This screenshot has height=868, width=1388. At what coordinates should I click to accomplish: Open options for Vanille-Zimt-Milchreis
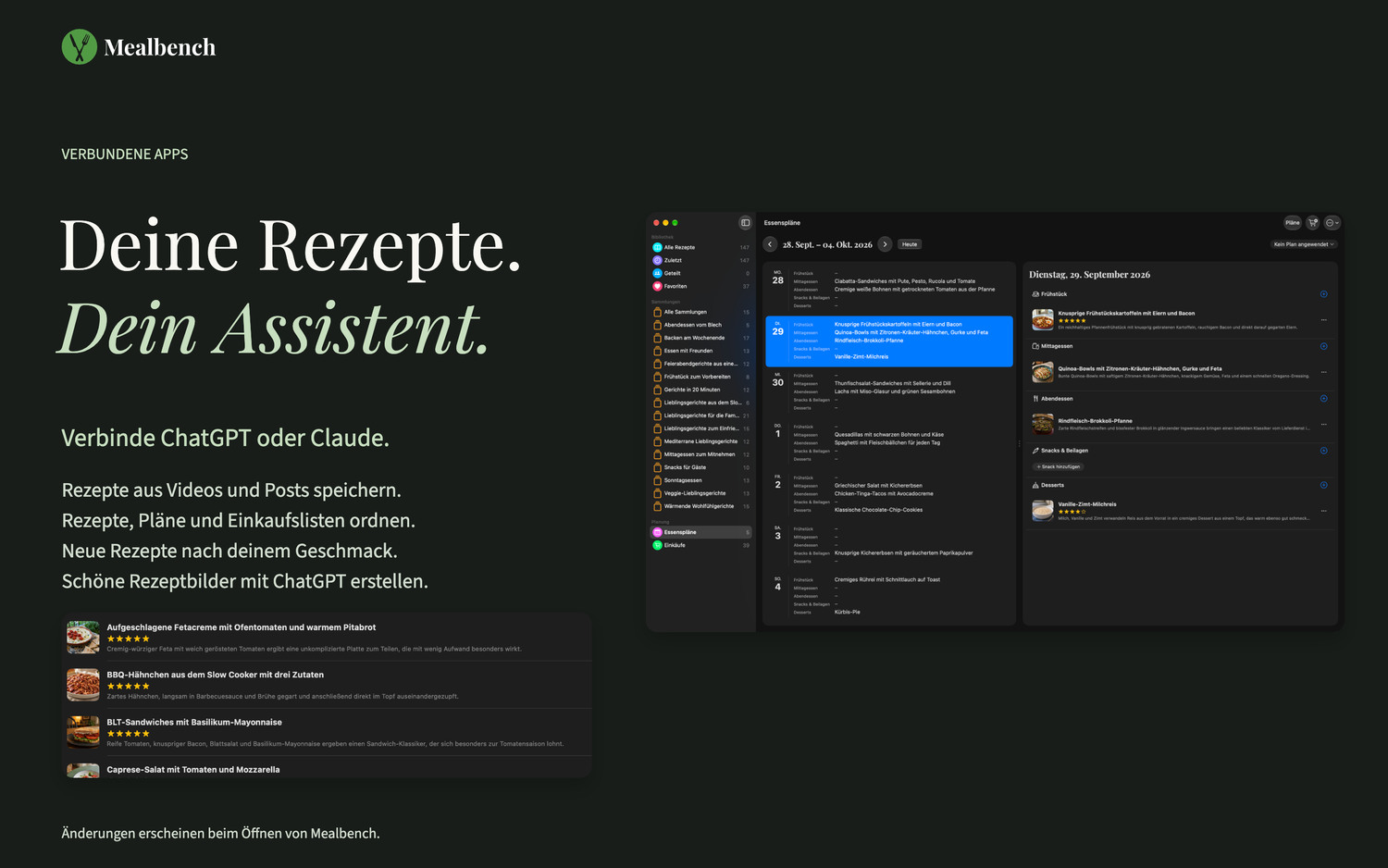click(x=1323, y=511)
